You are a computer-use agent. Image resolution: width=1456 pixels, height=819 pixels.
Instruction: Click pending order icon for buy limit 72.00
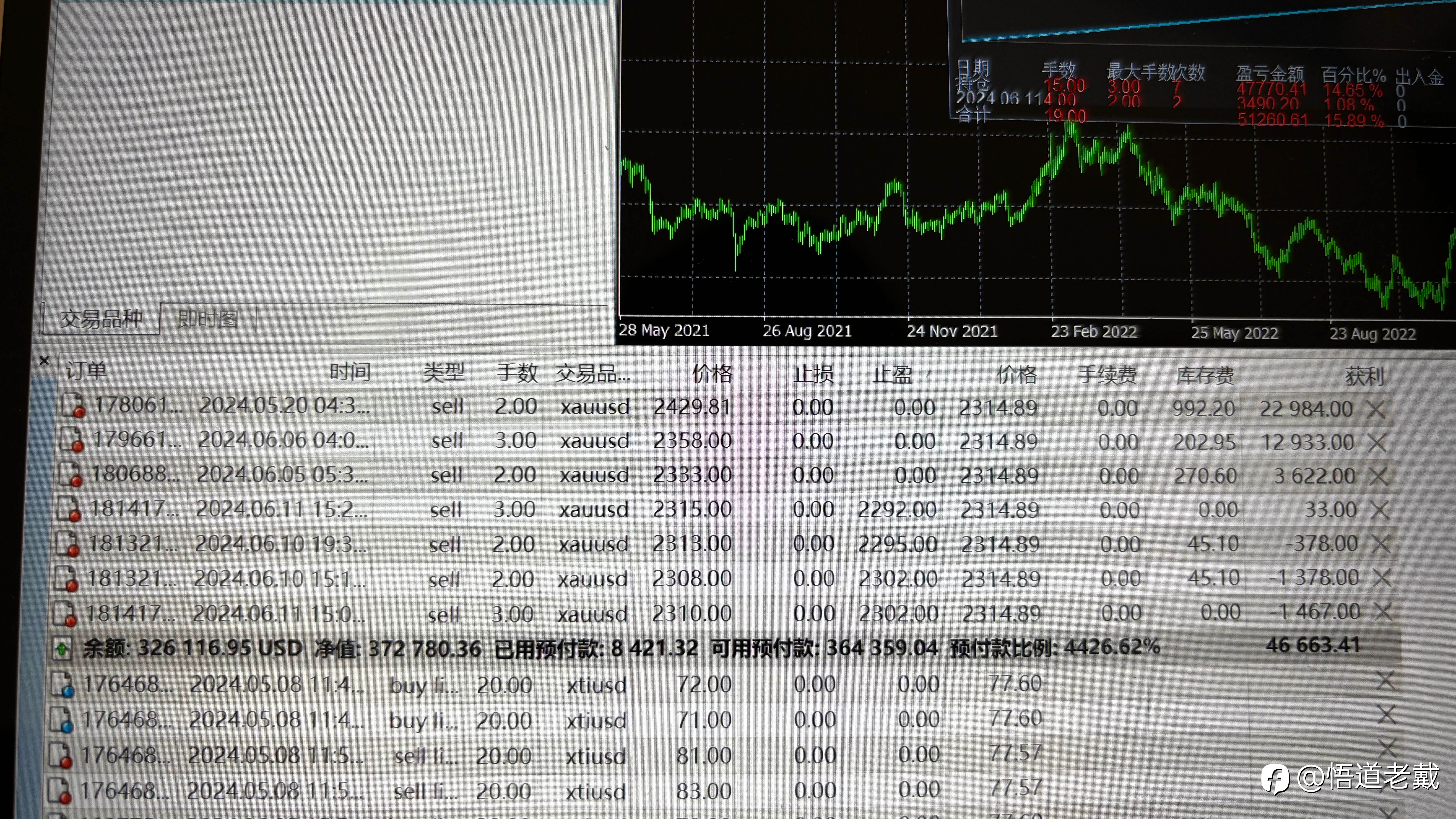(x=62, y=684)
